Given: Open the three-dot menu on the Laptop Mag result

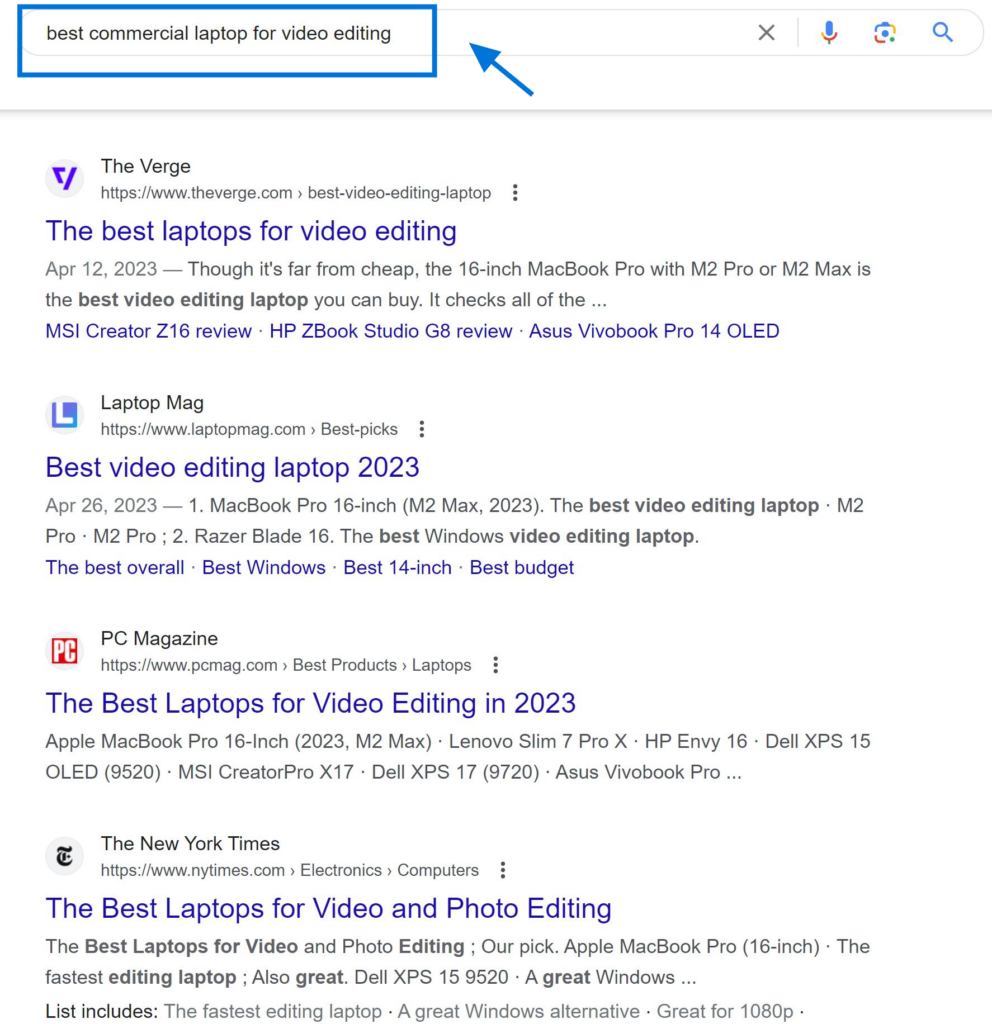Looking at the screenshot, I should [421, 428].
